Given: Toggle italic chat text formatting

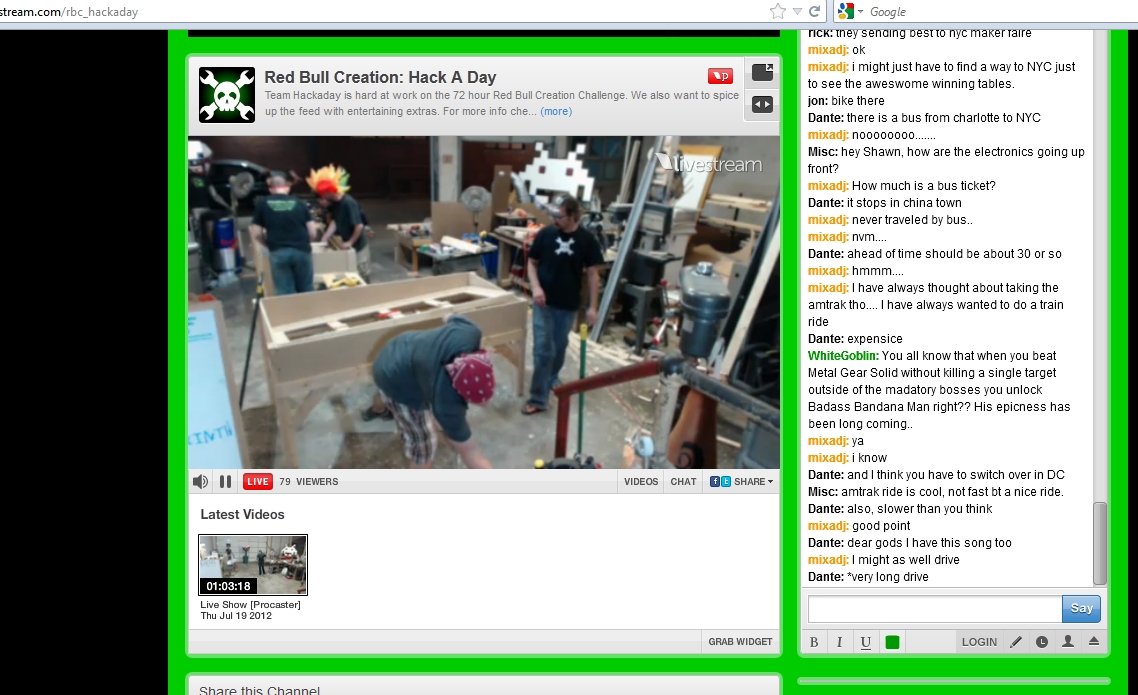Looking at the screenshot, I should click(839, 642).
